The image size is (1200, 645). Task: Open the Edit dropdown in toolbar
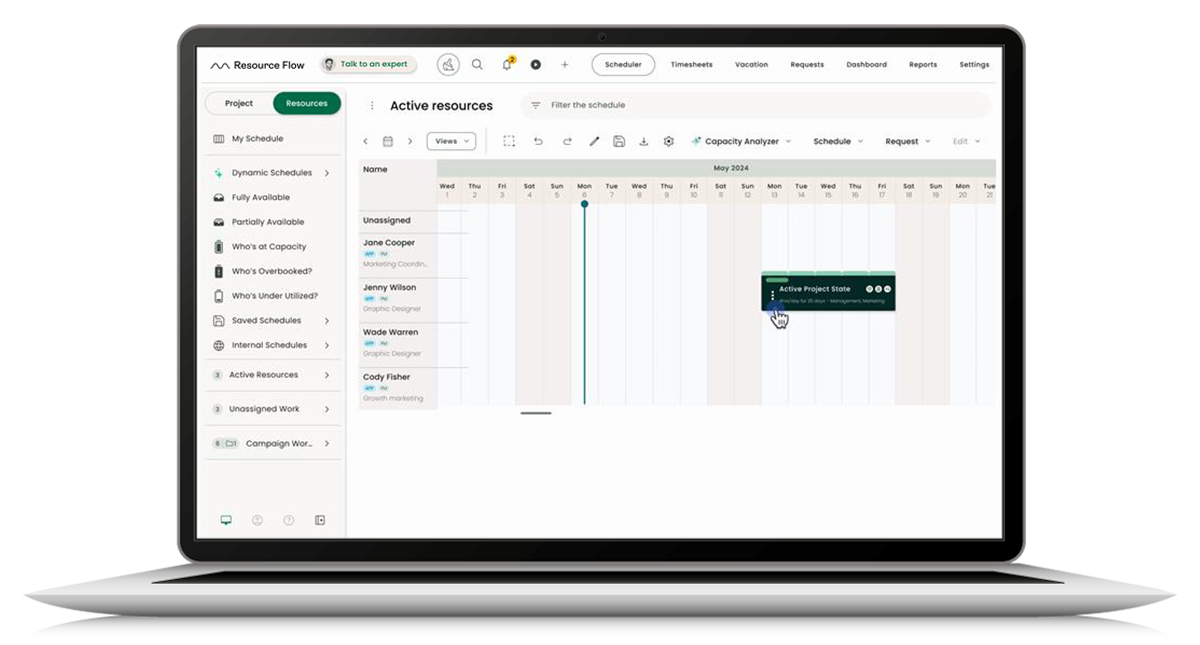966,141
